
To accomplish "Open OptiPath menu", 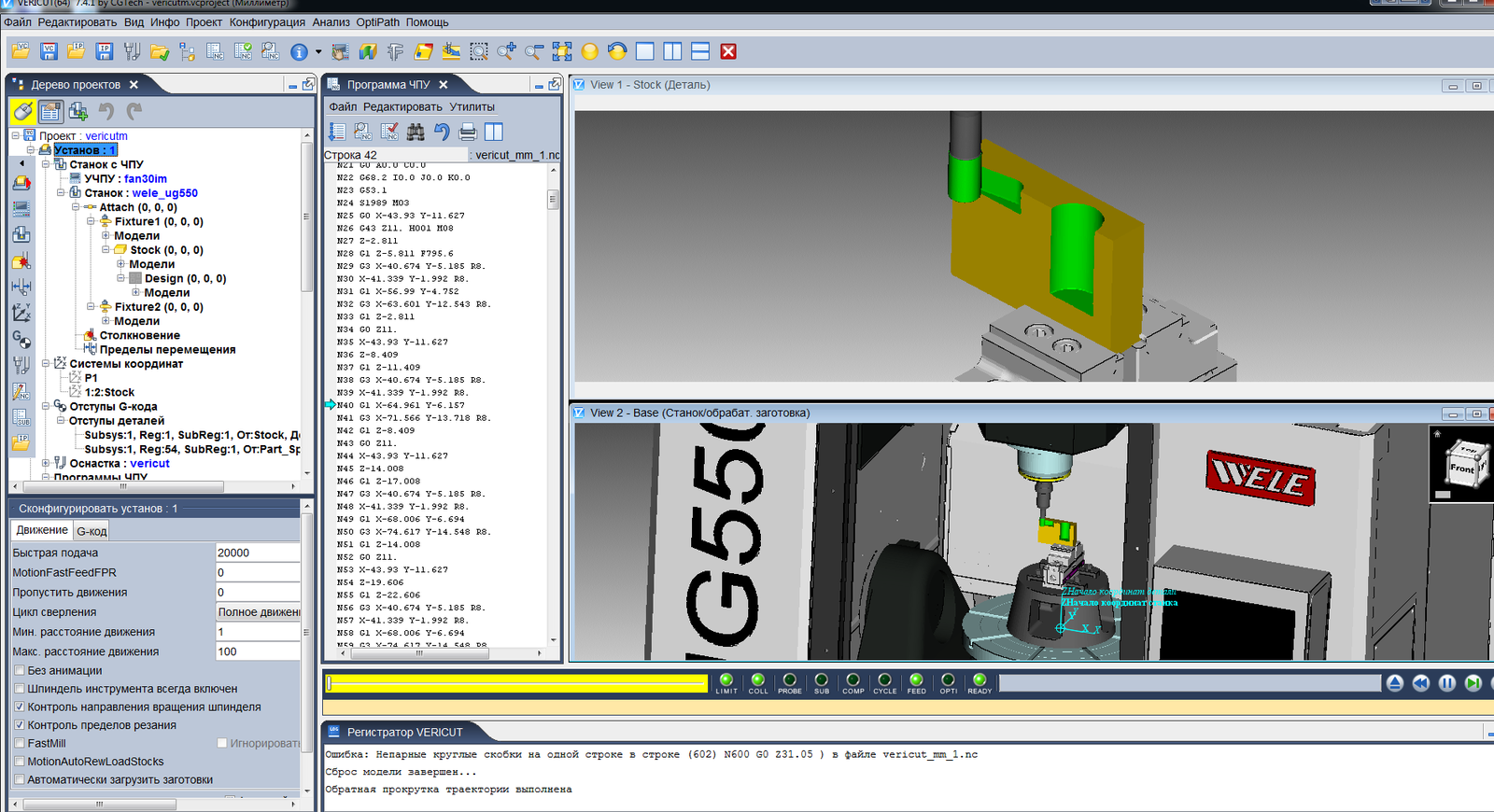I will (377, 22).
